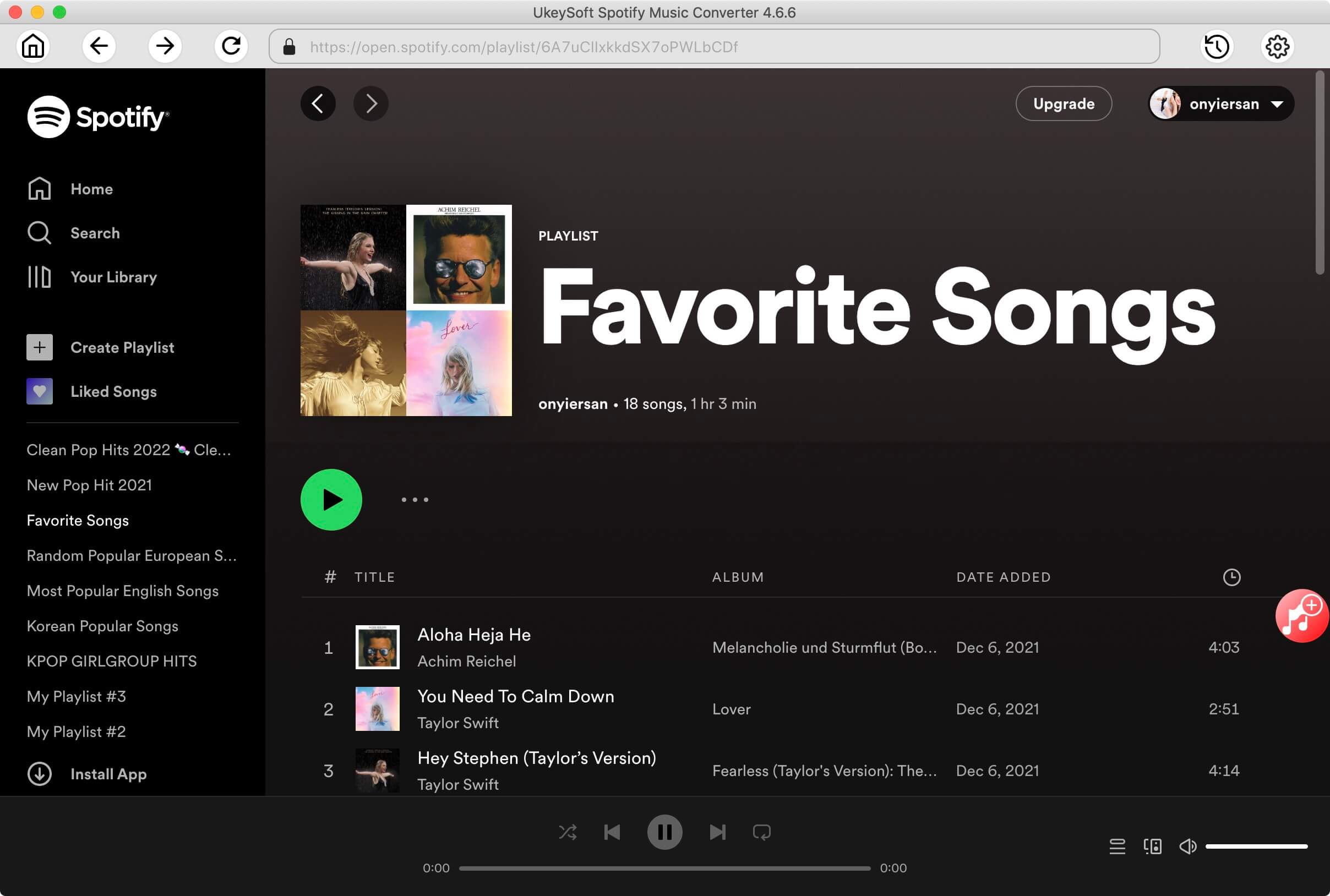Click the Upgrade button
The height and width of the screenshot is (896, 1330).
click(x=1063, y=102)
